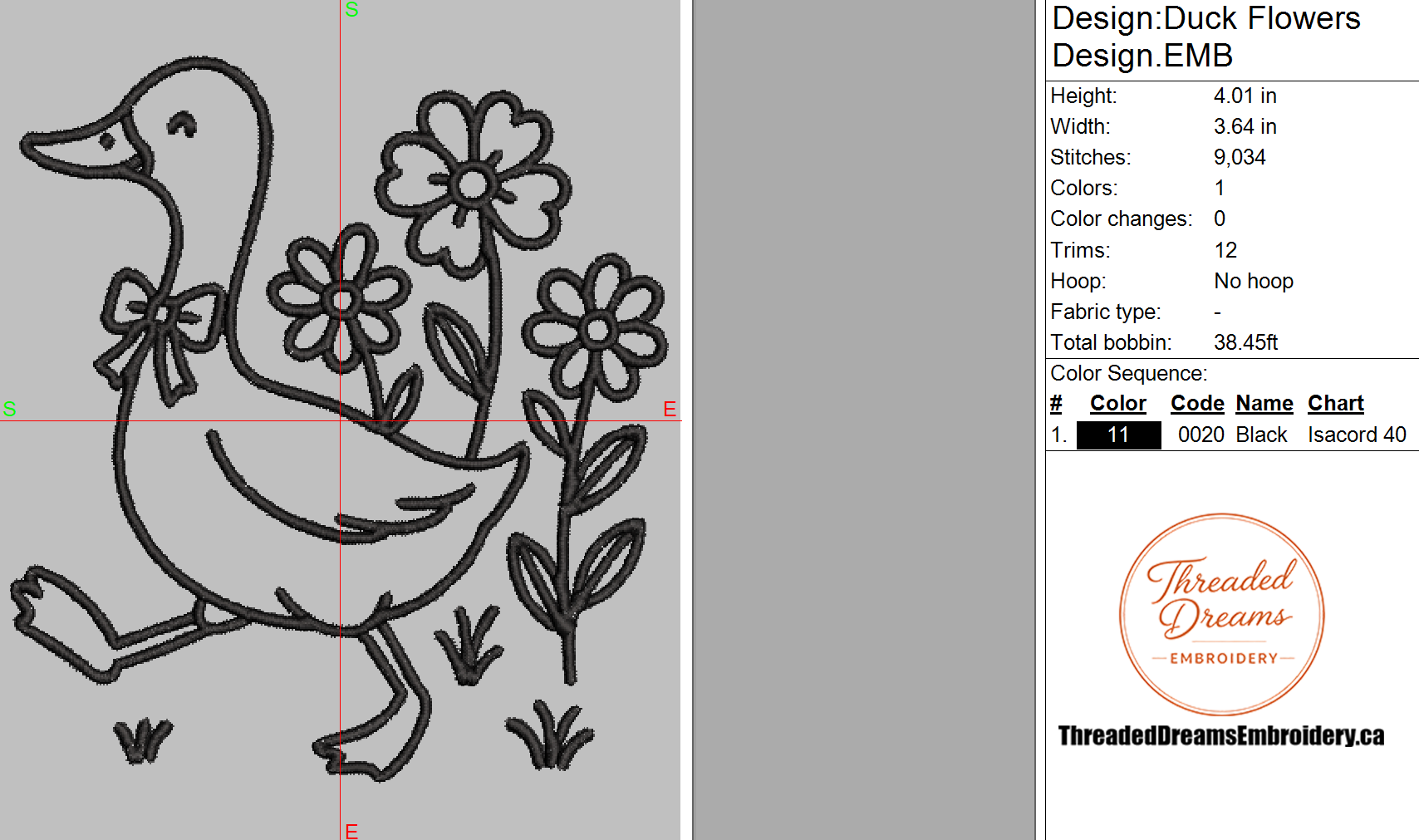Image resolution: width=1419 pixels, height=840 pixels.
Task: Click the Trims value '12'
Action: [x=1225, y=250]
